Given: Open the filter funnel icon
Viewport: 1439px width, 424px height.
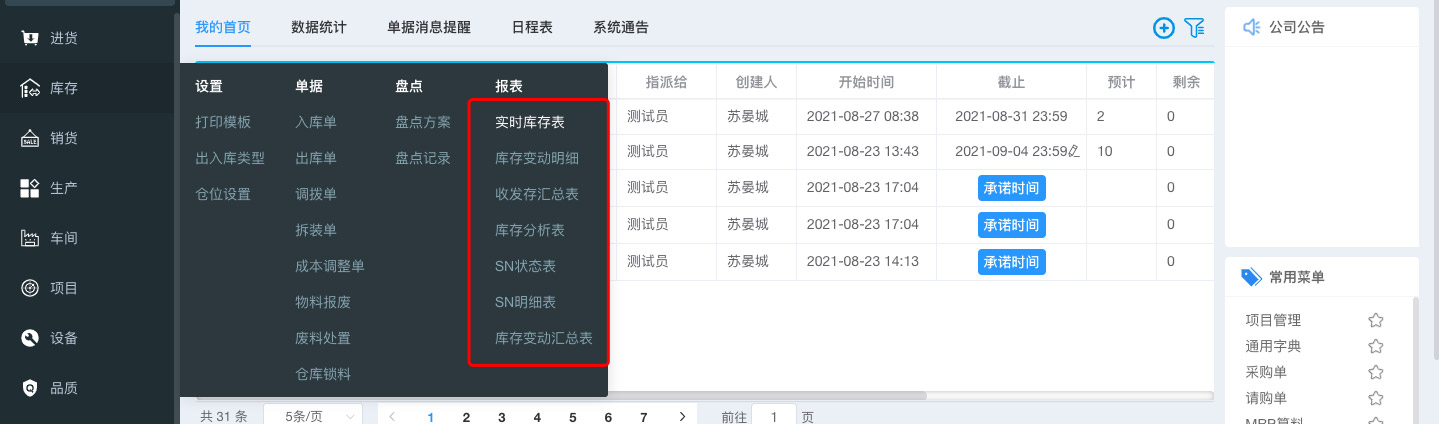Looking at the screenshot, I should 1194,28.
